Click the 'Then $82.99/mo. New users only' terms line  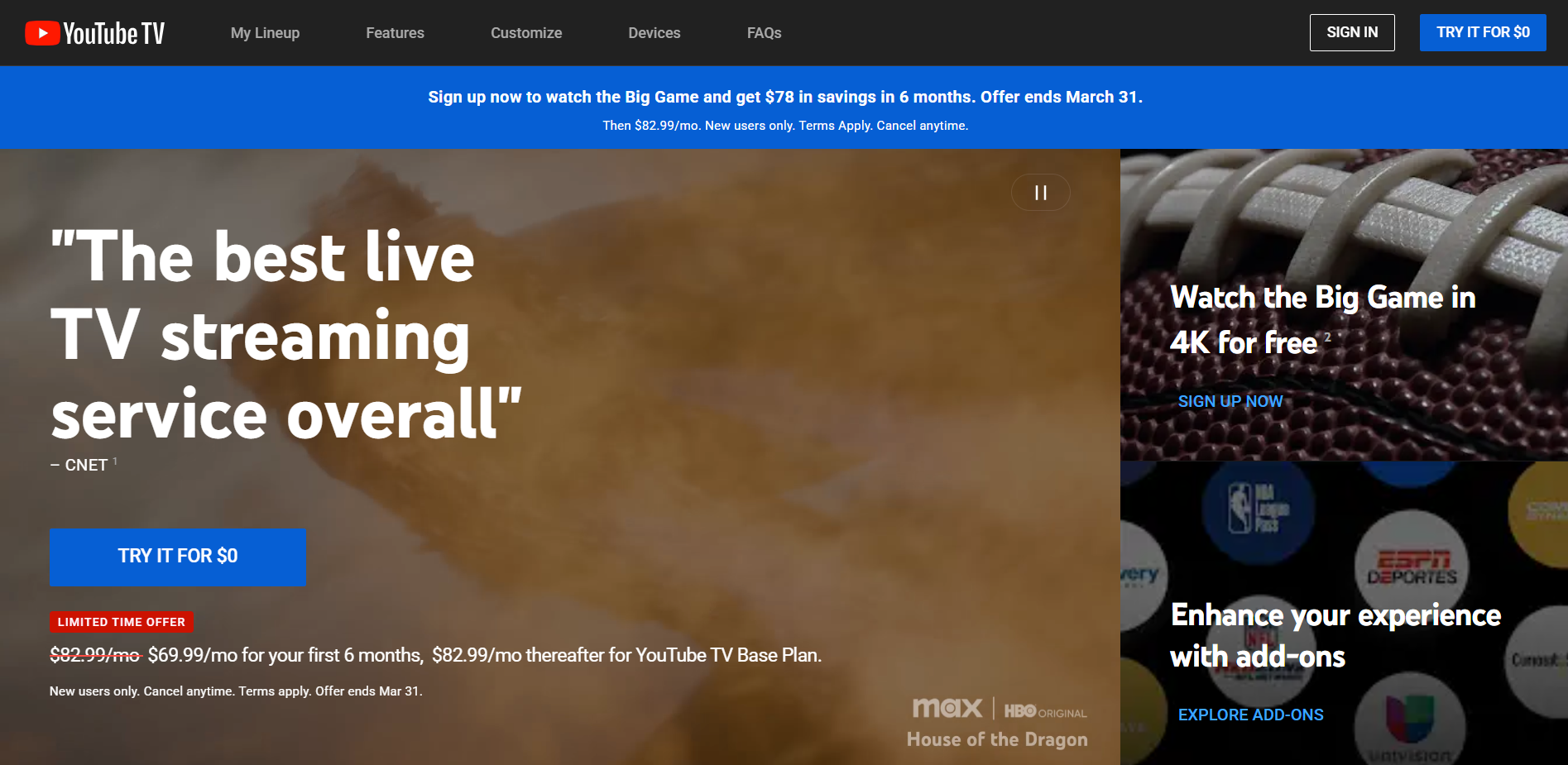[784, 126]
